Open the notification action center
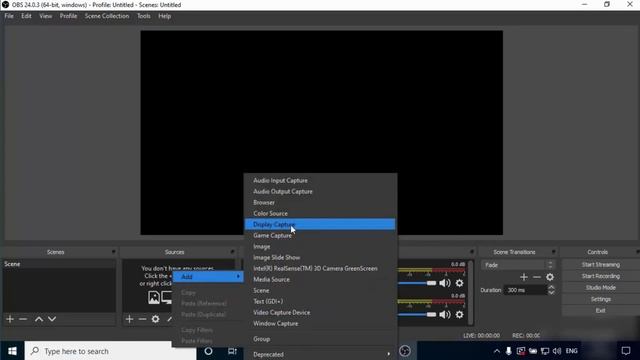This screenshot has height=360, width=640. click(x=626, y=351)
